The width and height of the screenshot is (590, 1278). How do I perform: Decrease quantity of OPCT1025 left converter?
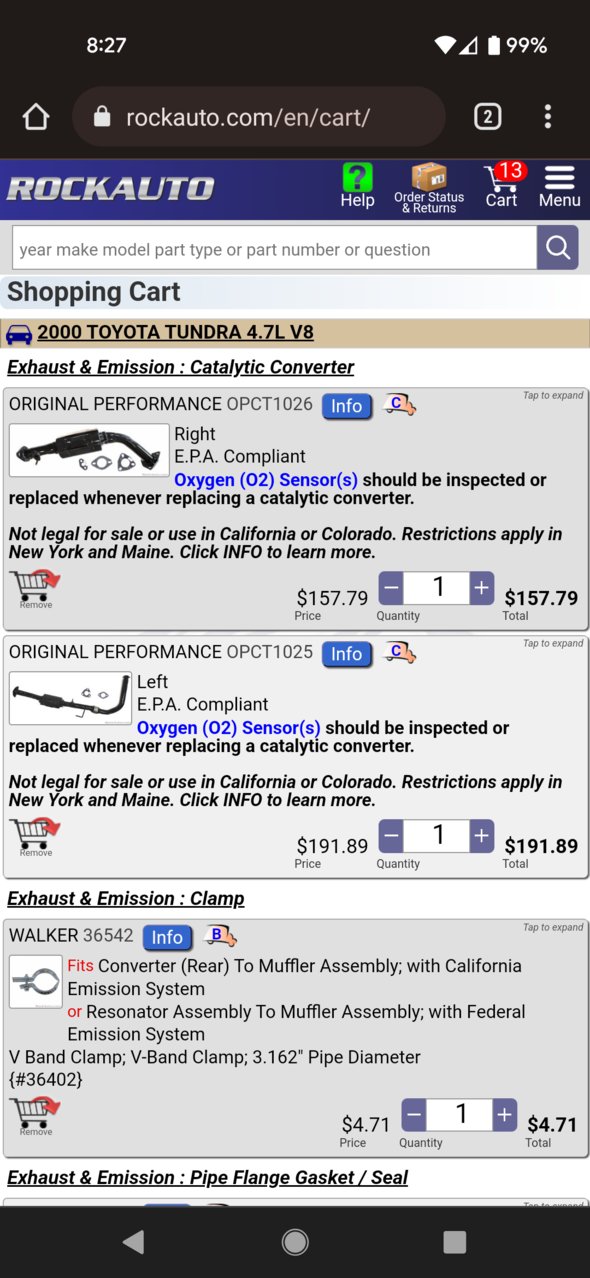(391, 836)
